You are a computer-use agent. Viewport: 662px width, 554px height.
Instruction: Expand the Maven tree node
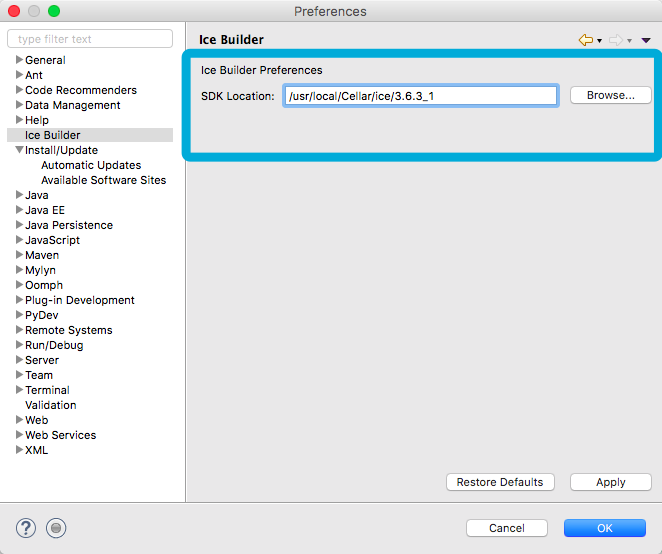19,255
